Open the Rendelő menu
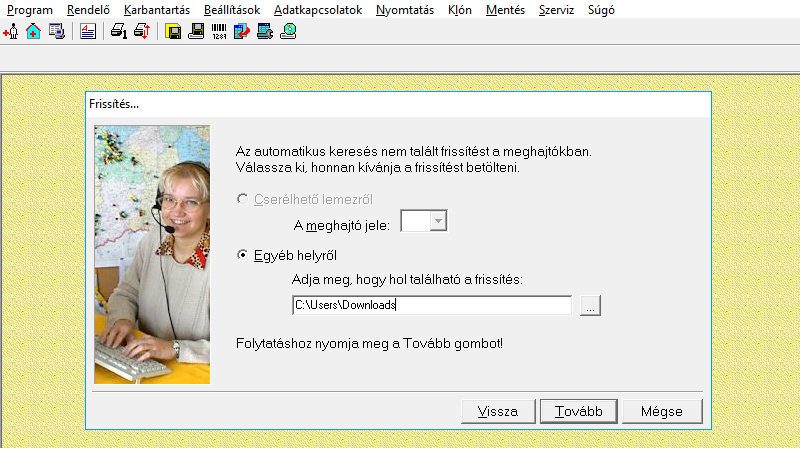Image resolution: width=800 pixels, height=450 pixels. pyautogui.click(x=88, y=10)
